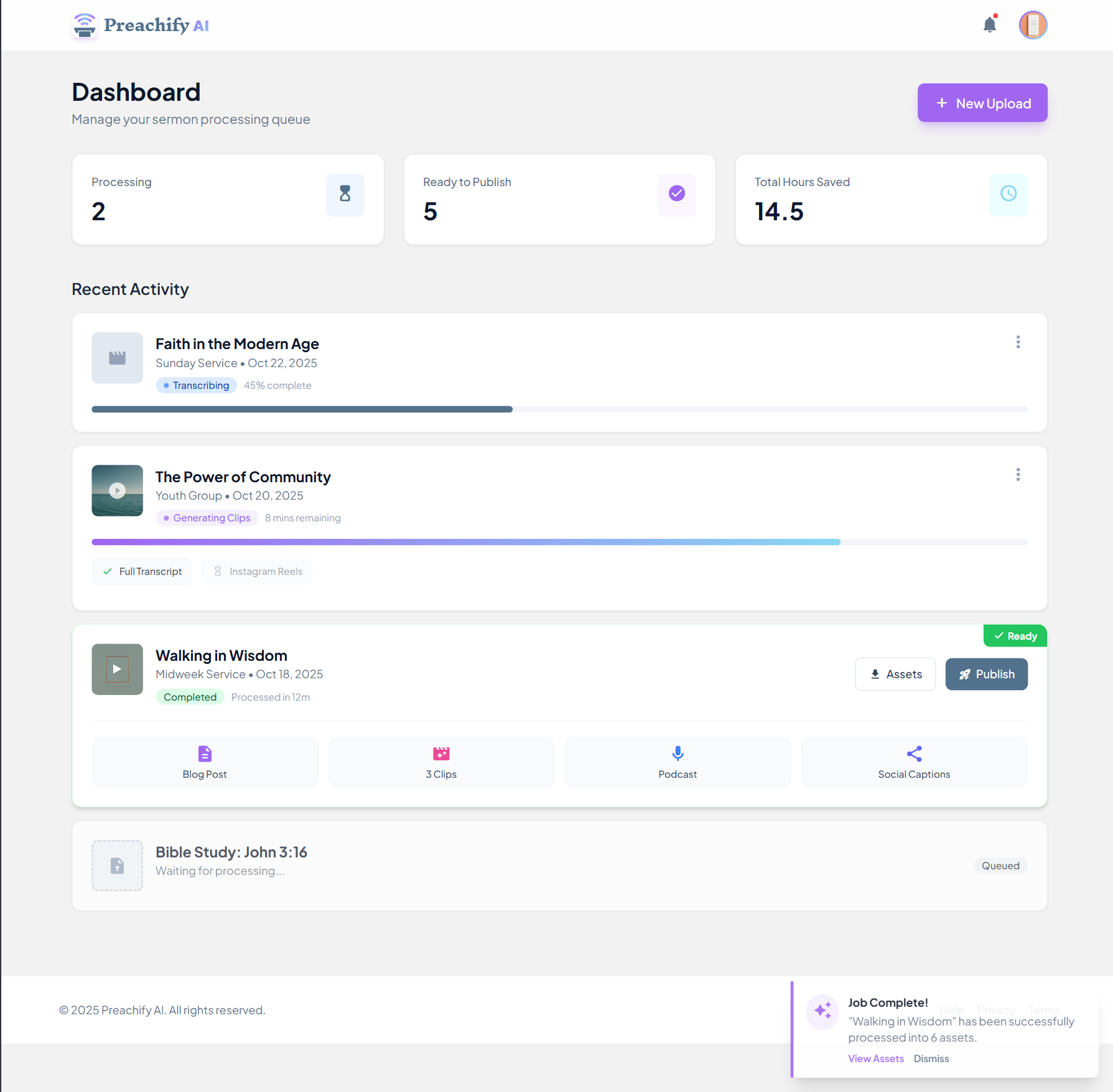Select the Podcast microphone icon
The height and width of the screenshot is (1092, 1113).
coord(678,754)
